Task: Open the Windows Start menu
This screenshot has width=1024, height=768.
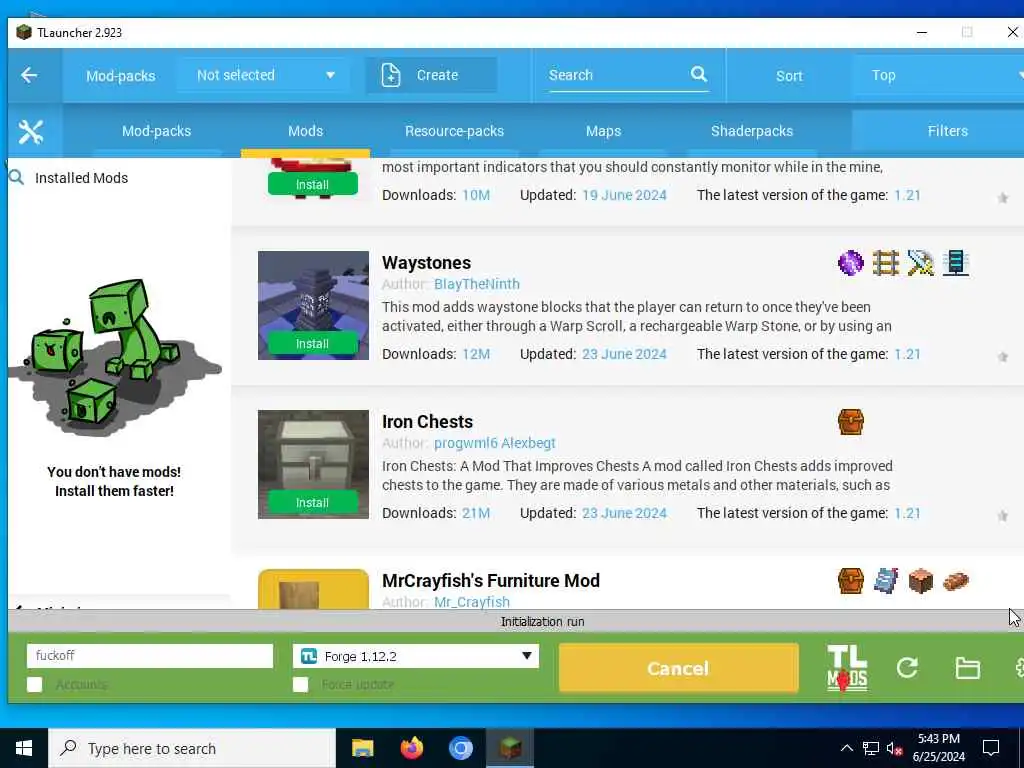Action: pyautogui.click(x=24, y=748)
